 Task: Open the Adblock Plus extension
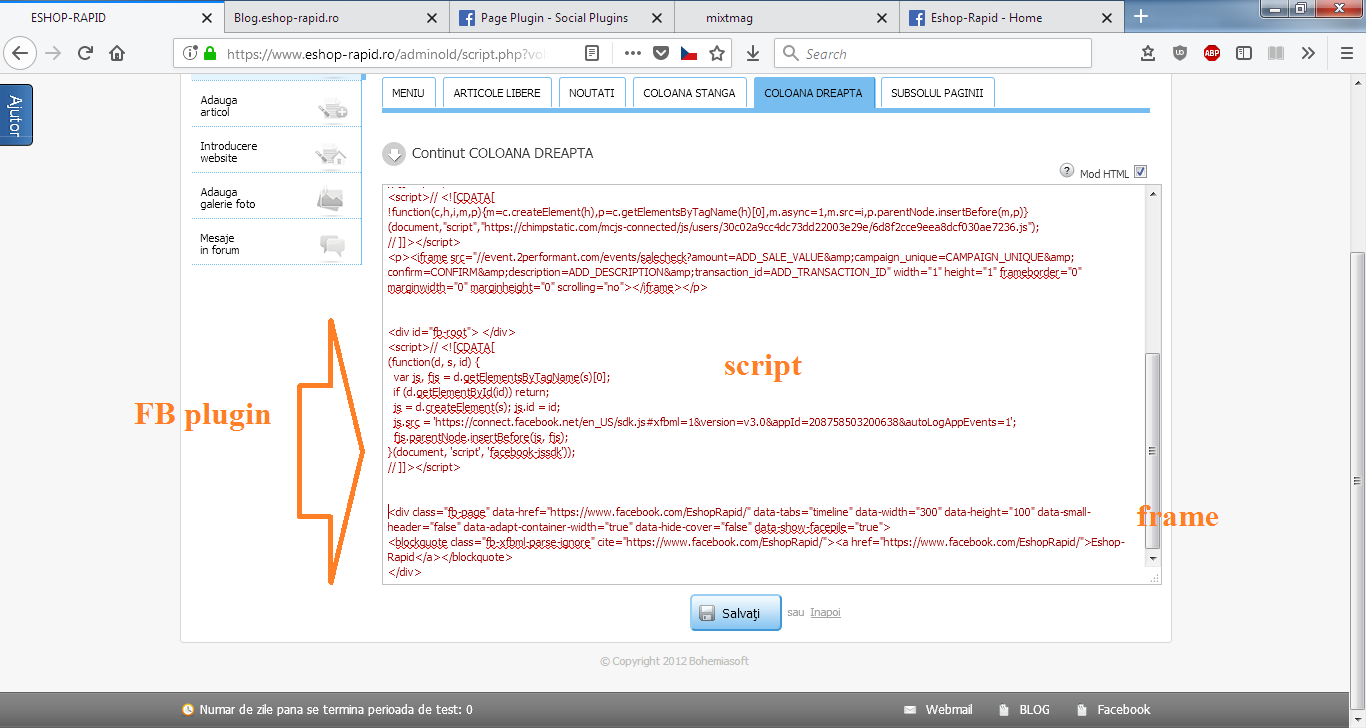(x=1212, y=54)
